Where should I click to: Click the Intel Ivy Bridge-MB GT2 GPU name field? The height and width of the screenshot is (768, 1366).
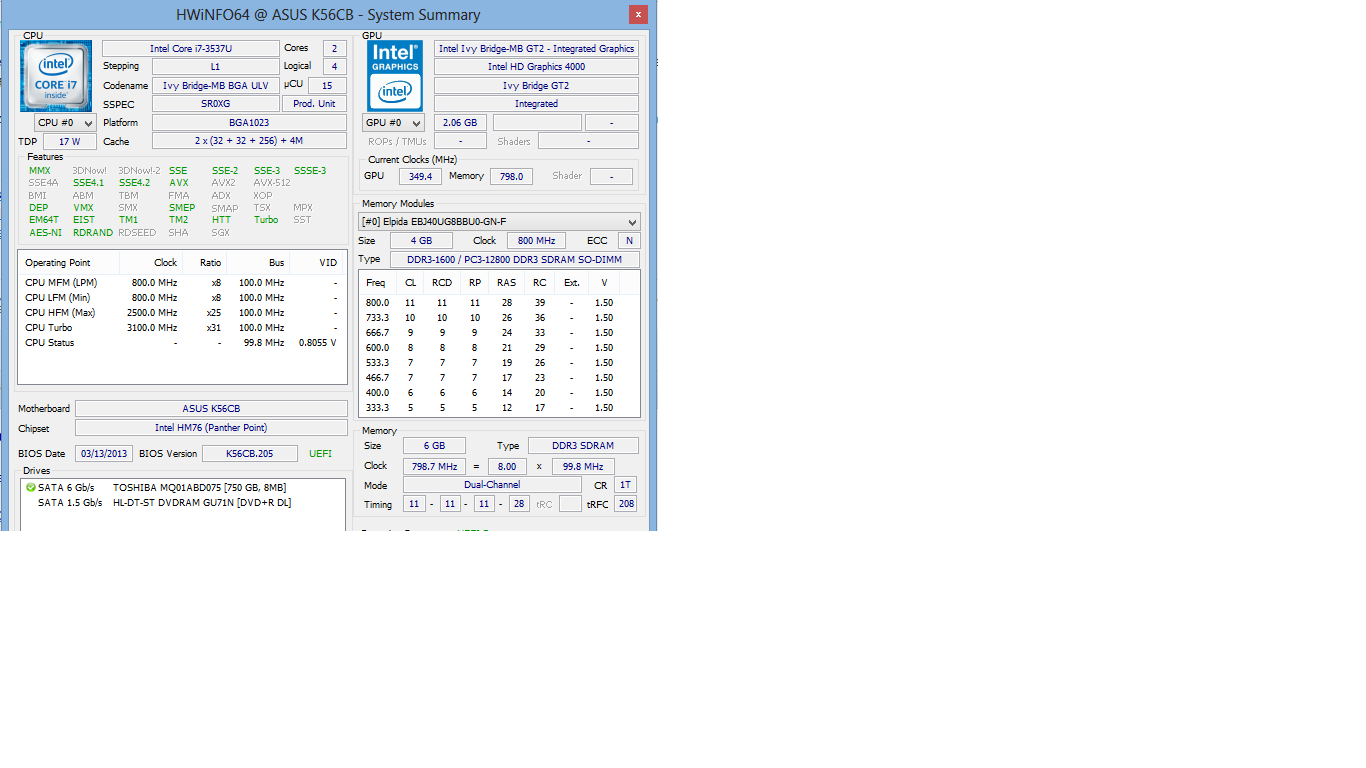click(536, 48)
